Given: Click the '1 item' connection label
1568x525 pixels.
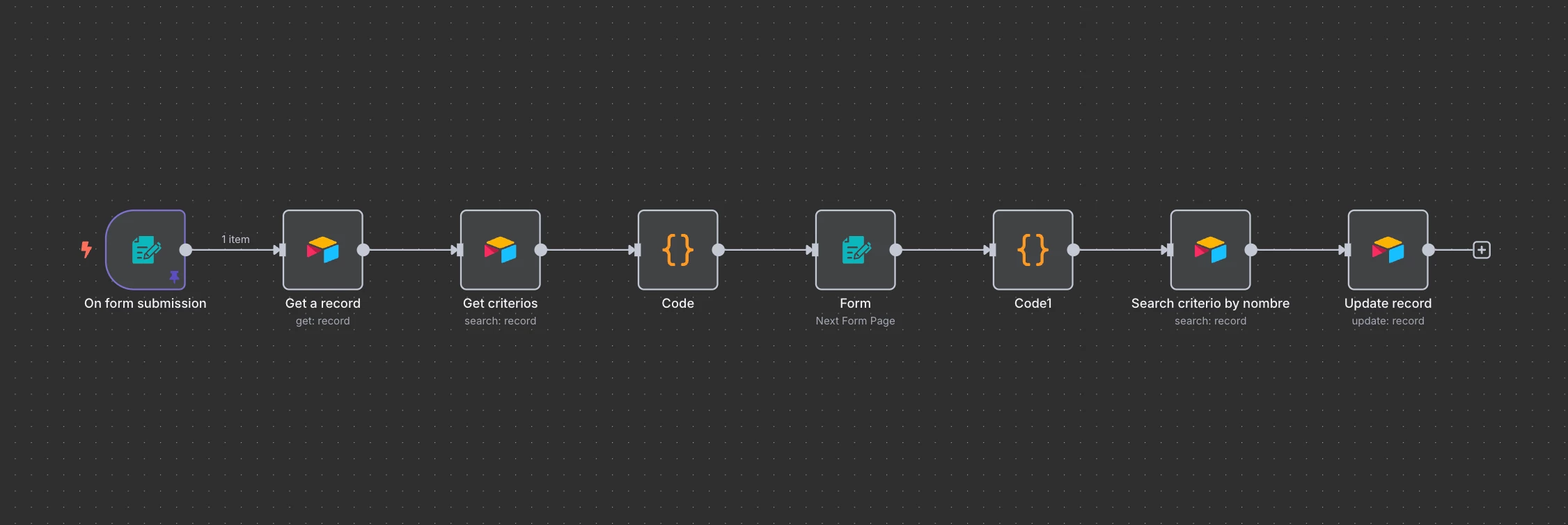Looking at the screenshot, I should click(235, 239).
